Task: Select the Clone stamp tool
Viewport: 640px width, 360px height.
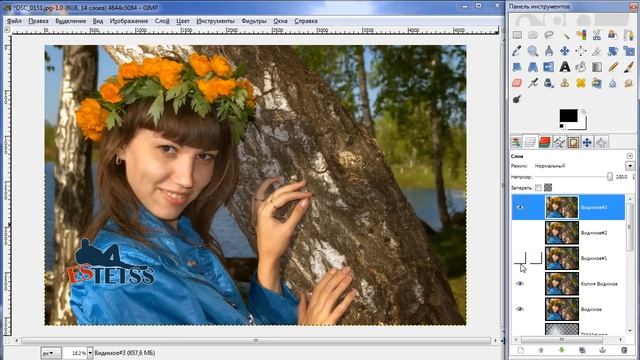Action: 565,83
